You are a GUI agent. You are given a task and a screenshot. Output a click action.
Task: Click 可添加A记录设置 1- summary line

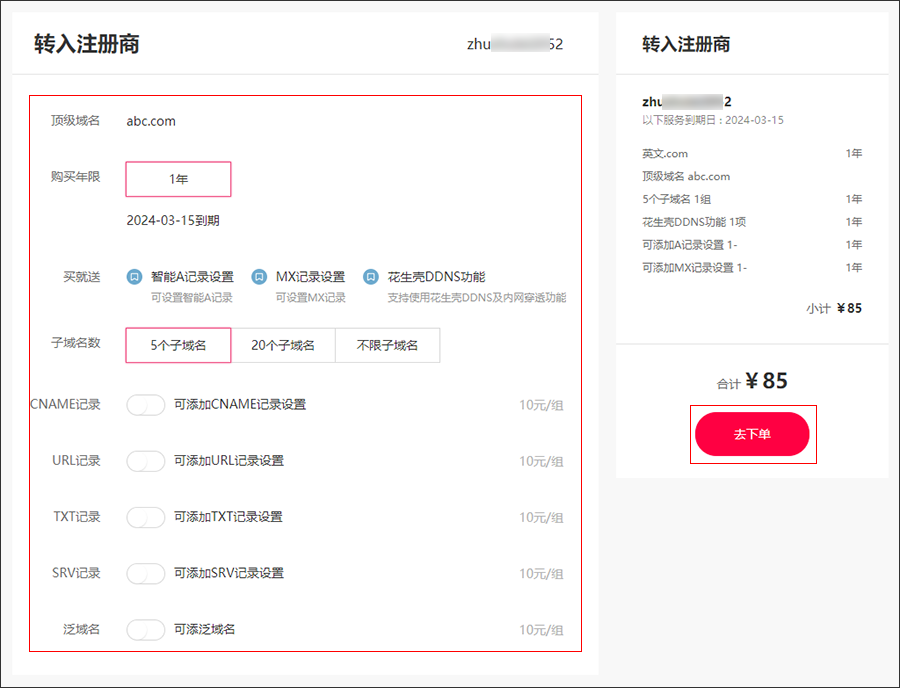689,245
